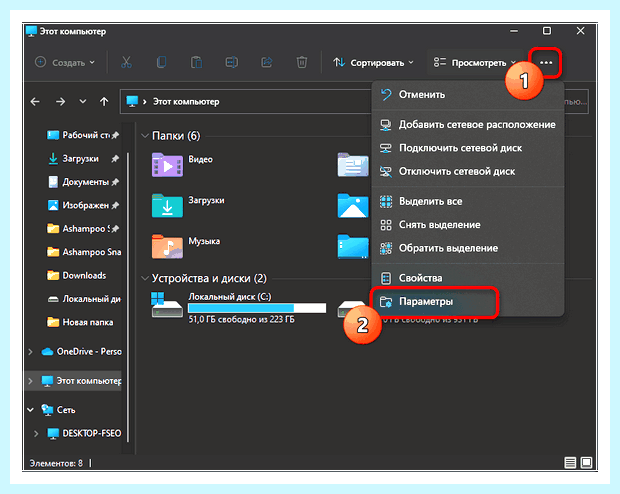Select Загрузки in sidebar
This screenshot has width=620, height=494.
83,159
